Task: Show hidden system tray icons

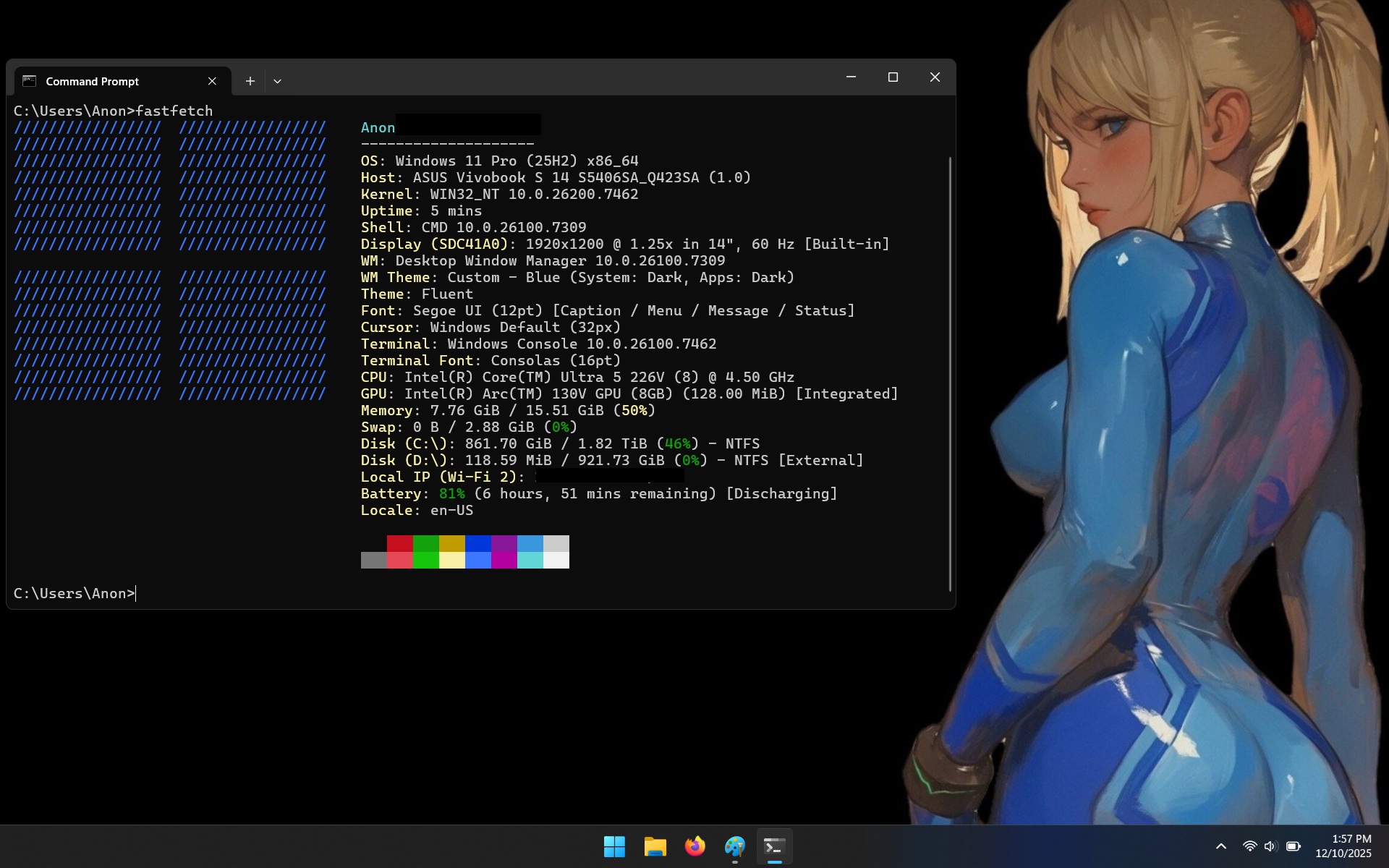Action: (1221, 846)
